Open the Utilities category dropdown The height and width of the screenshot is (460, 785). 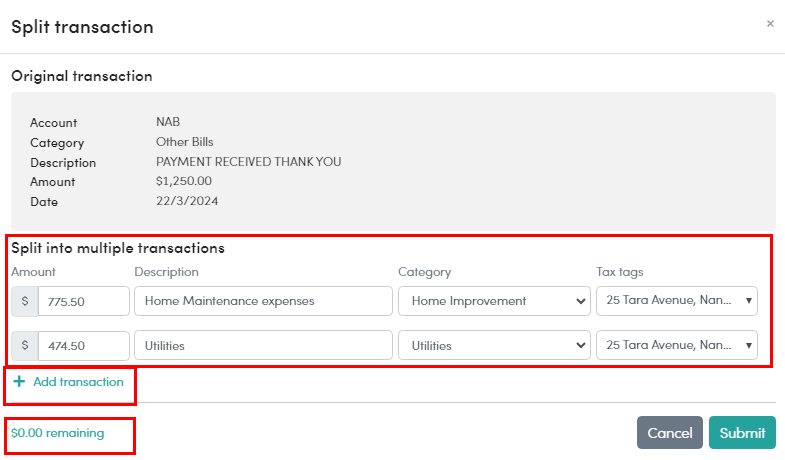click(x=494, y=345)
